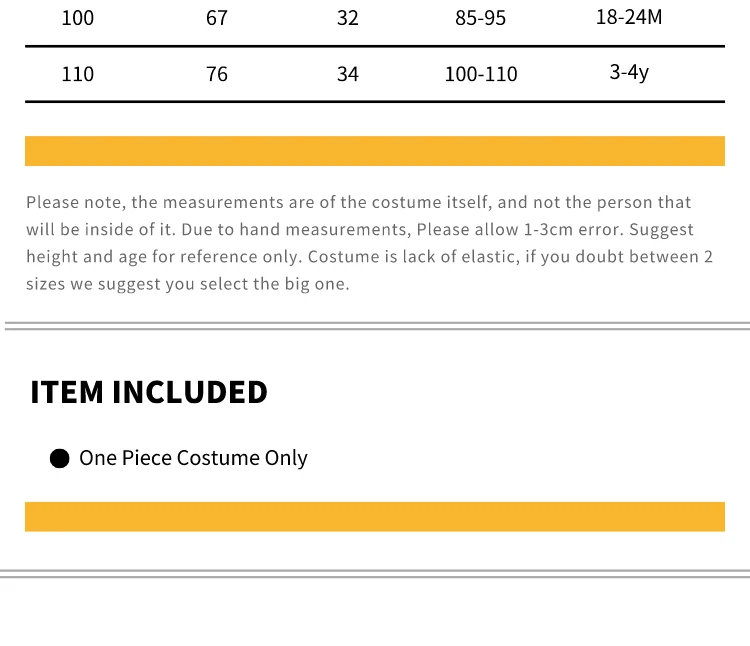Click the 'select the big one' text
The height and width of the screenshot is (646, 750).
[x=275, y=284]
